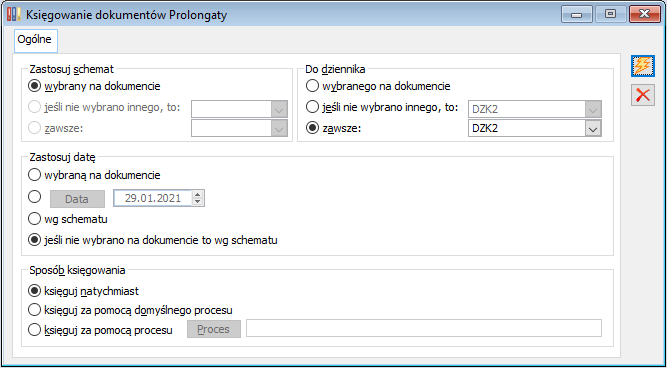Select 'księguj za pomocą procesu' option
Viewport: 667px width, 368px height.
tap(100, 330)
